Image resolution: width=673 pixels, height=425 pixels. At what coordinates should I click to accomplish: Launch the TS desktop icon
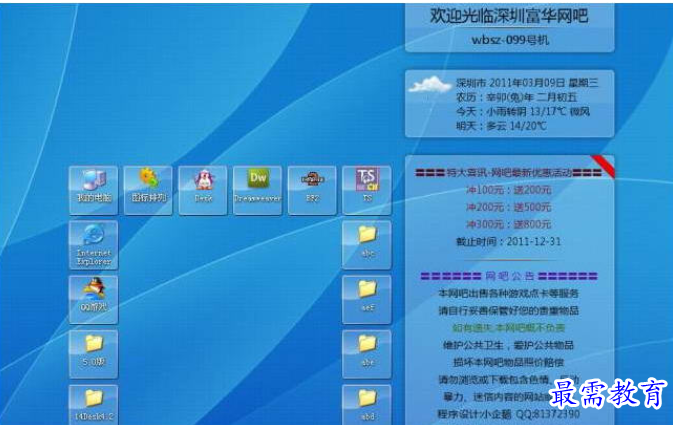click(x=367, y=190)
